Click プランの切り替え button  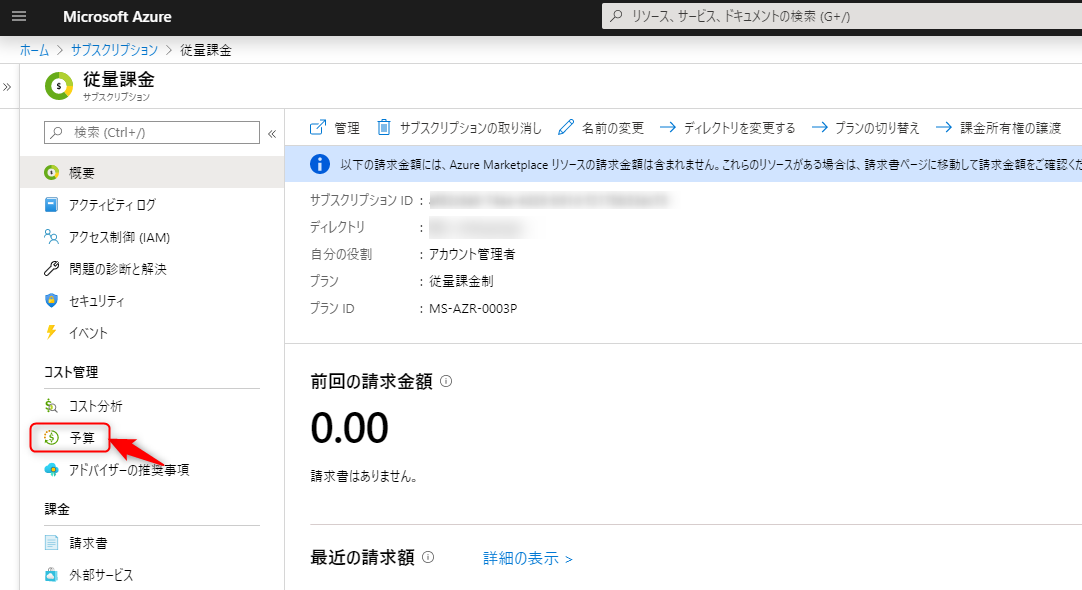tap(865, 128)
